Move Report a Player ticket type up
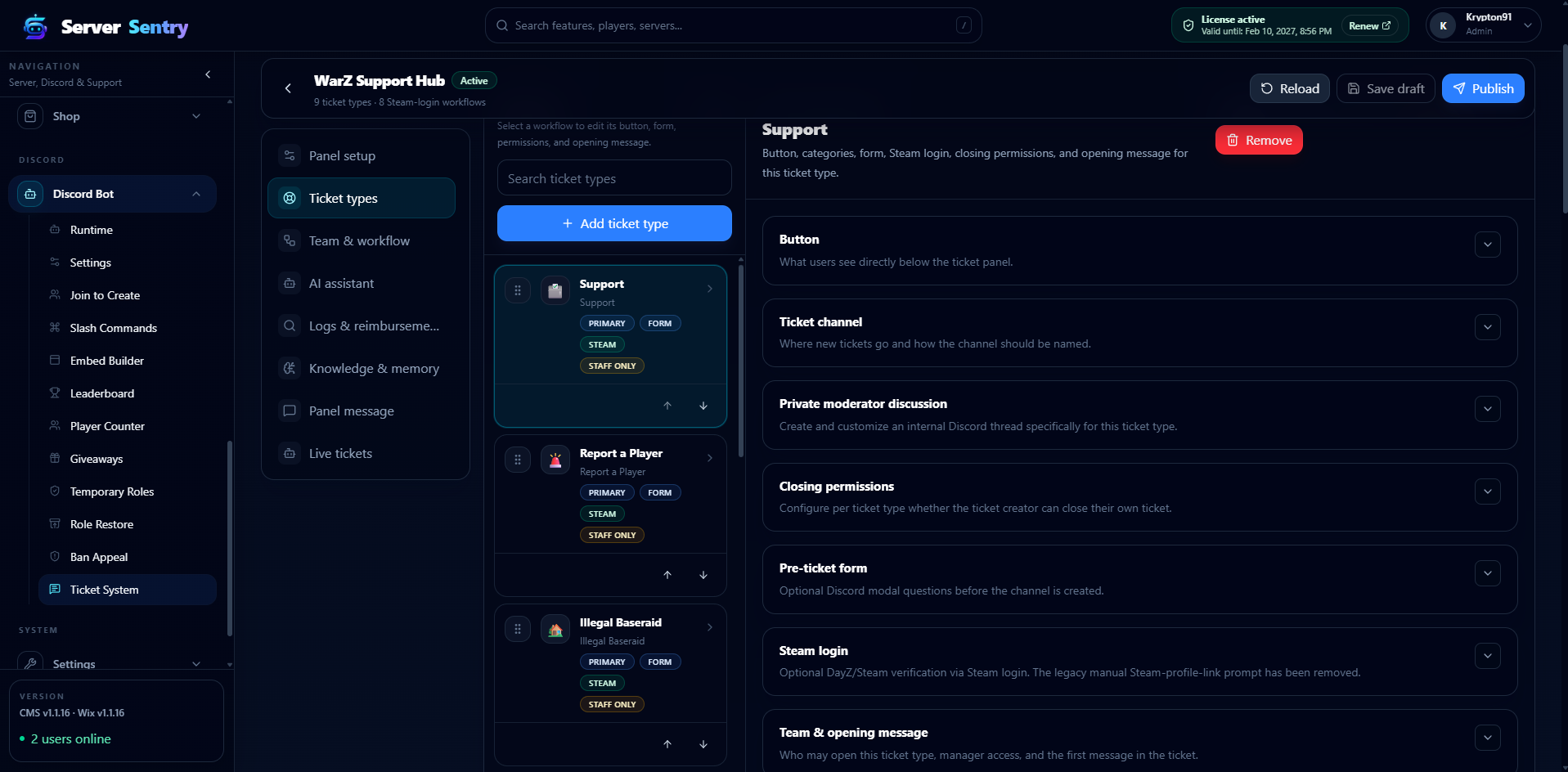The width and height of the screenshot is (1568, 772). (x=667, y=575)
